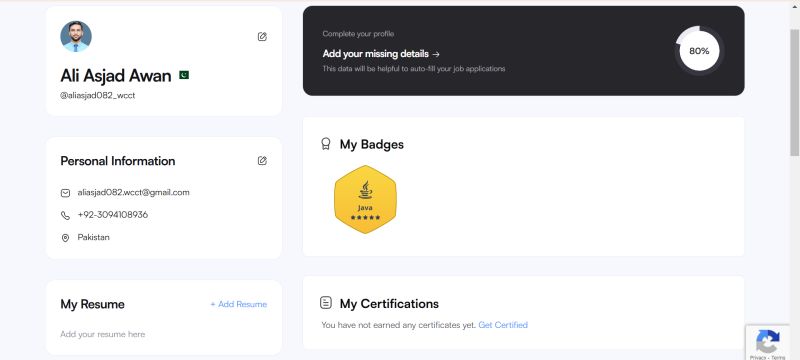Select the @aliasjad082_wcct username
800x360 pixels.
(x=98, y=95)
